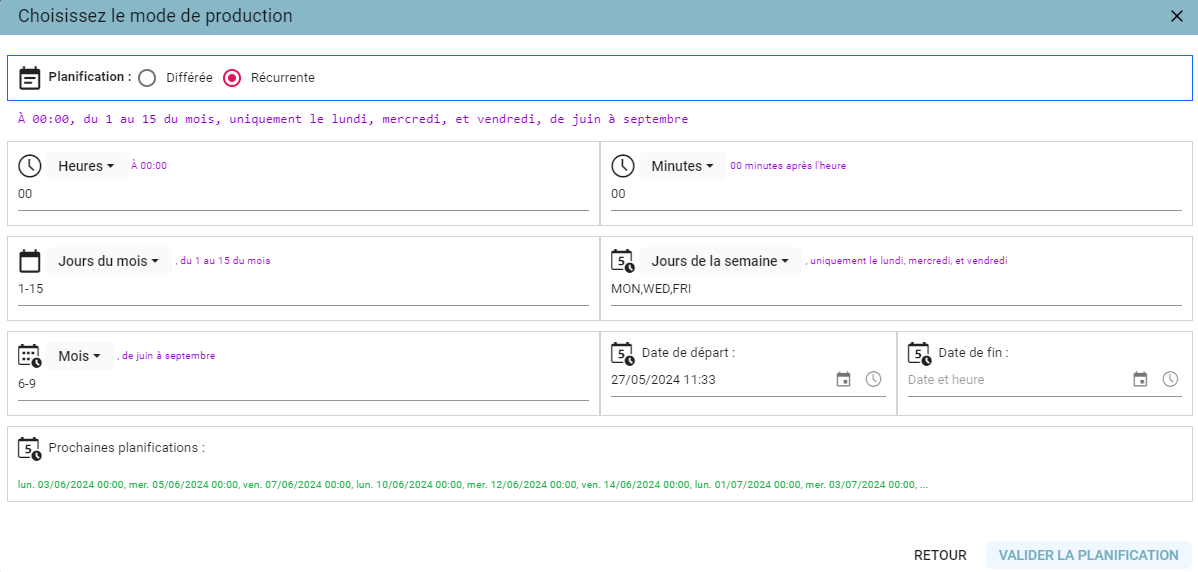This screenshot has width=1198, height=572.
Task: Open the Mois dropdown
Action: [x=79, y=356]
